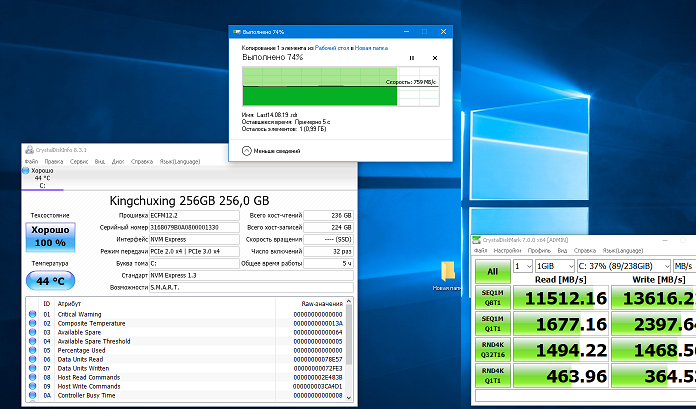This screenshot has width=699, height=409.
Task: Open Правка menu in CrystalDiskInfo
Action: click(53, 161)
